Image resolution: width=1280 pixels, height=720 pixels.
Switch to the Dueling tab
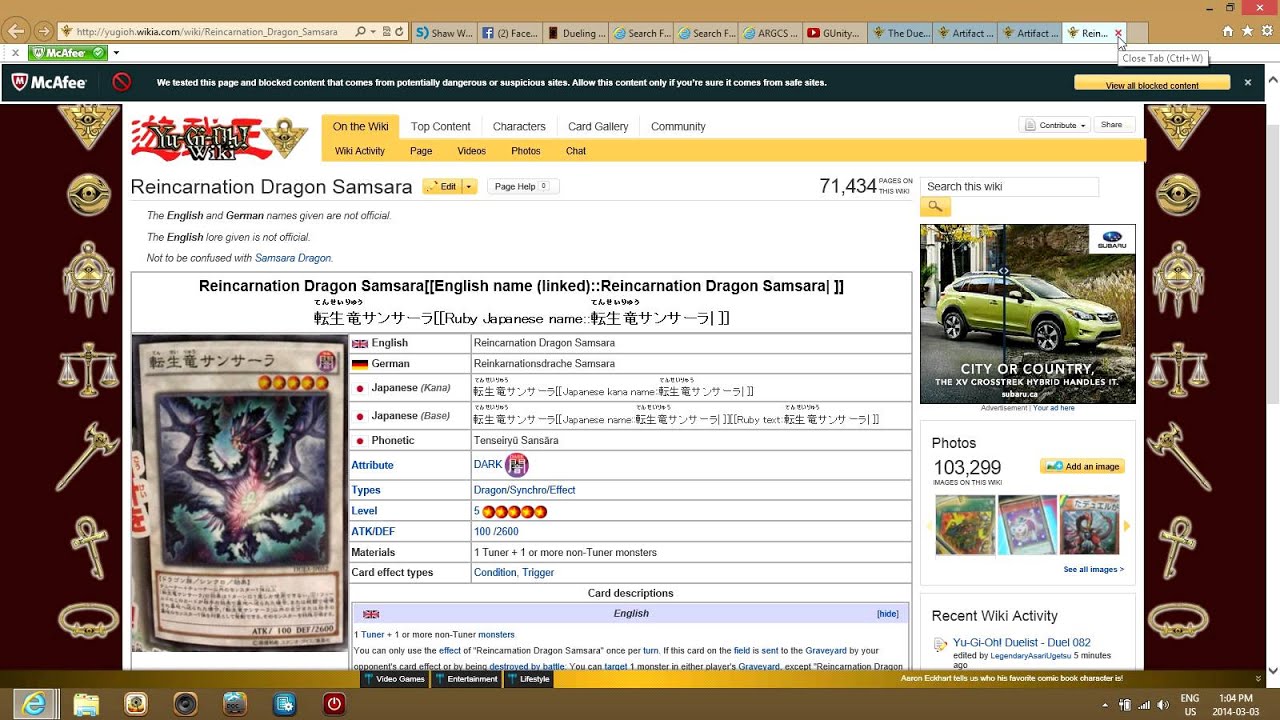click(x=577, y=33)
